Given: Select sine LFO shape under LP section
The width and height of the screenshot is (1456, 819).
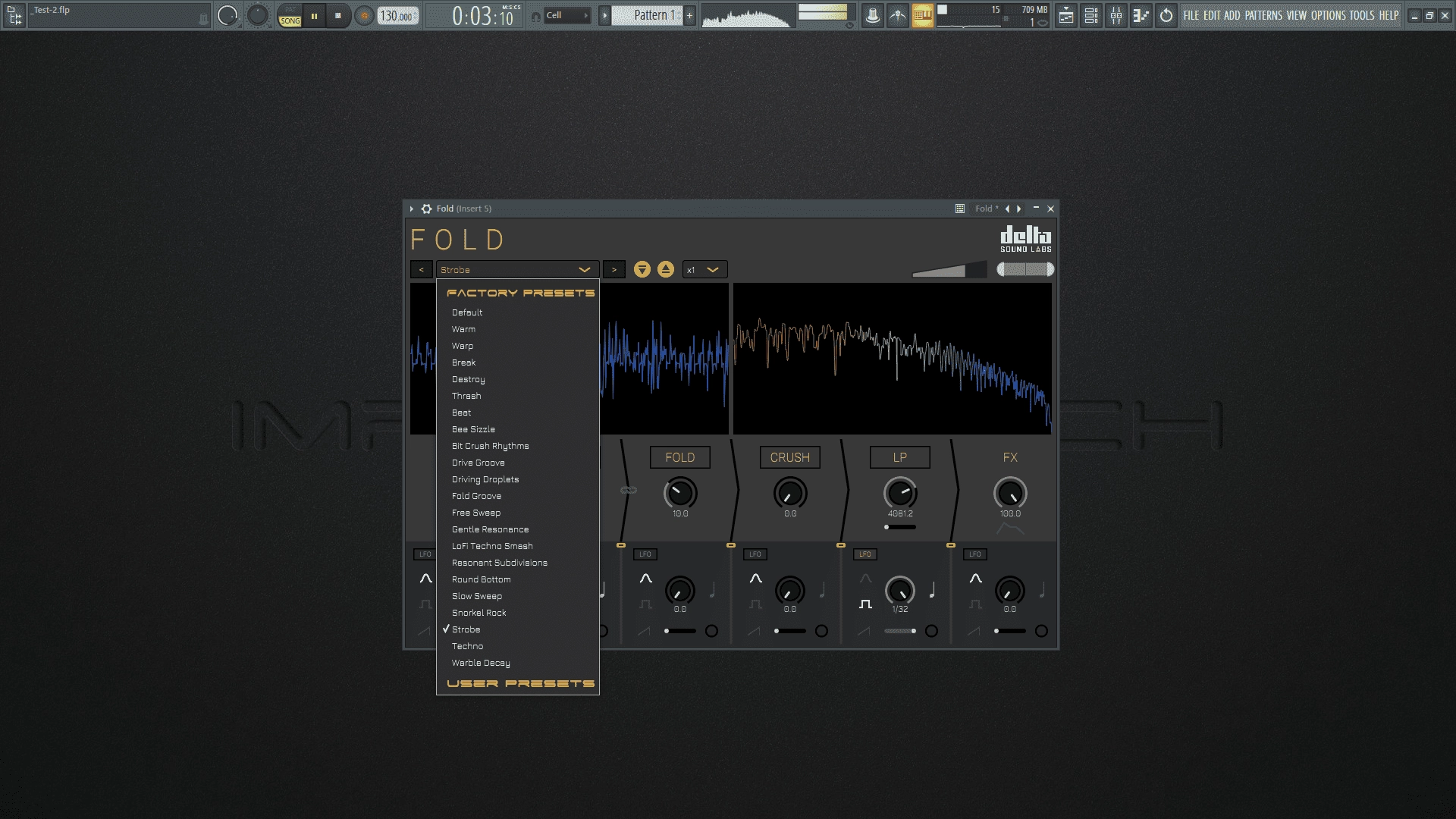Looking at the screenshot, I should [866, 579].
